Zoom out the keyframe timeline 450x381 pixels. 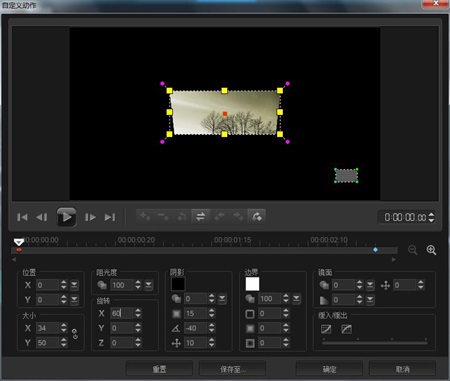[x=413, y=250]
